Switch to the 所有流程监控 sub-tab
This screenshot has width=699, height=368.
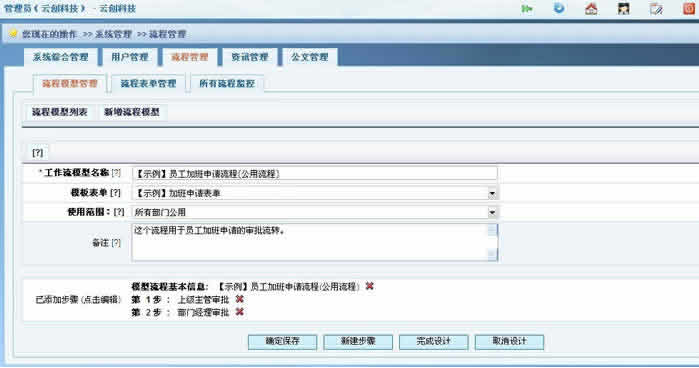point(227,83)
